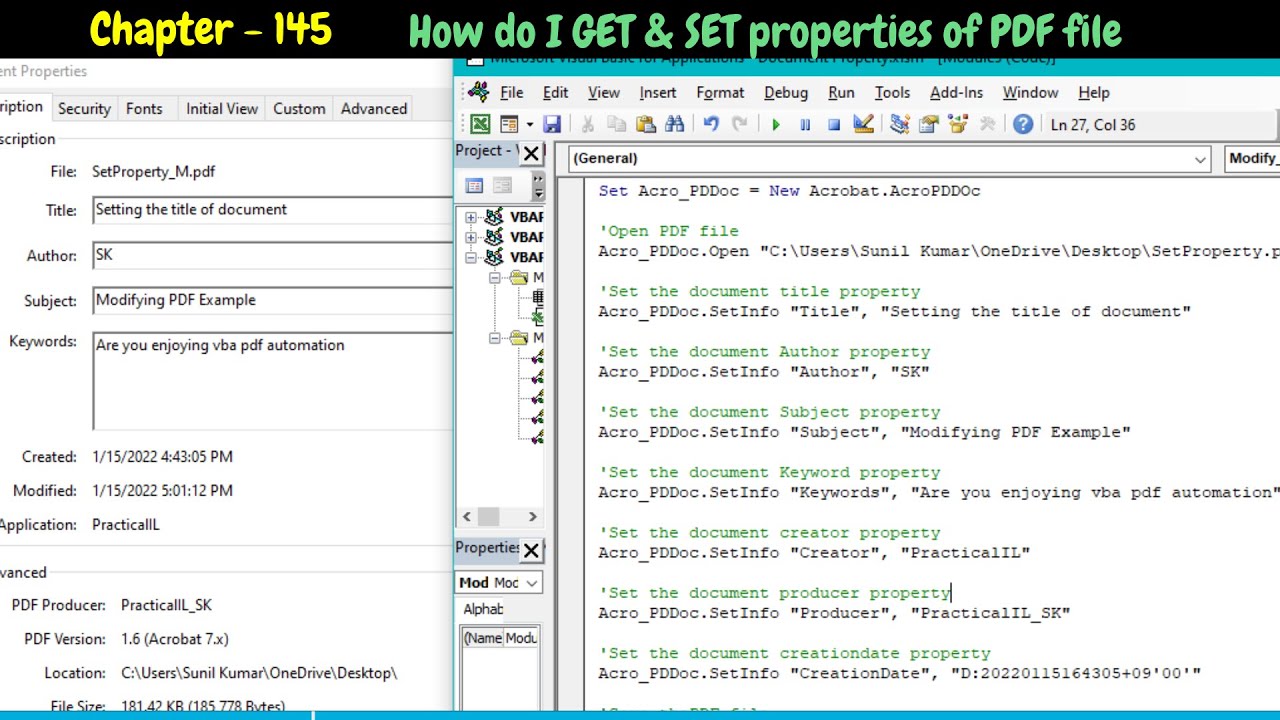Click the "Ln 27, Col 36" position indicator
The image size is (1280, 720).
1093,124
